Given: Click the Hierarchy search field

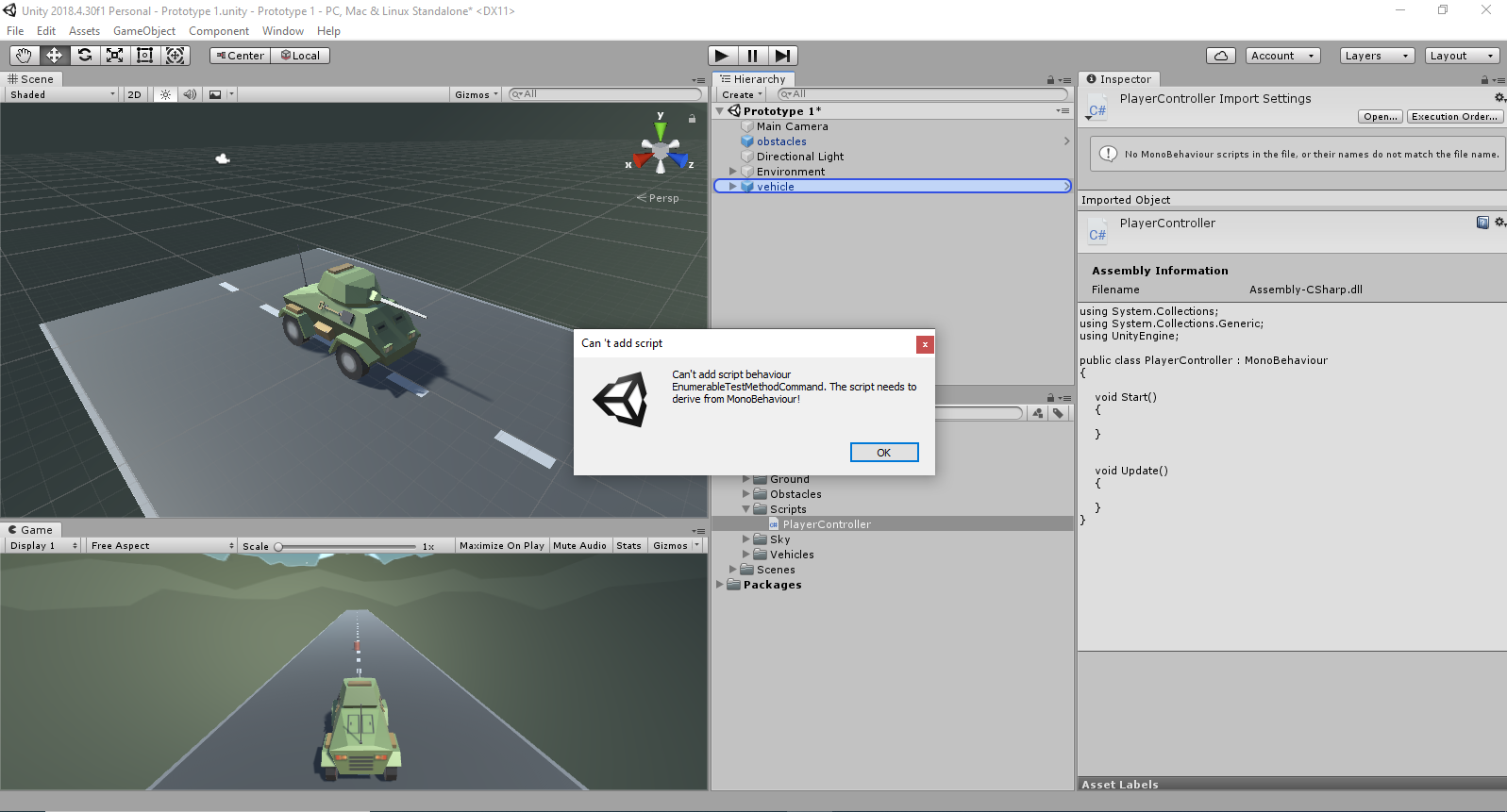Looking at the screenshot, I should (923, 94).
